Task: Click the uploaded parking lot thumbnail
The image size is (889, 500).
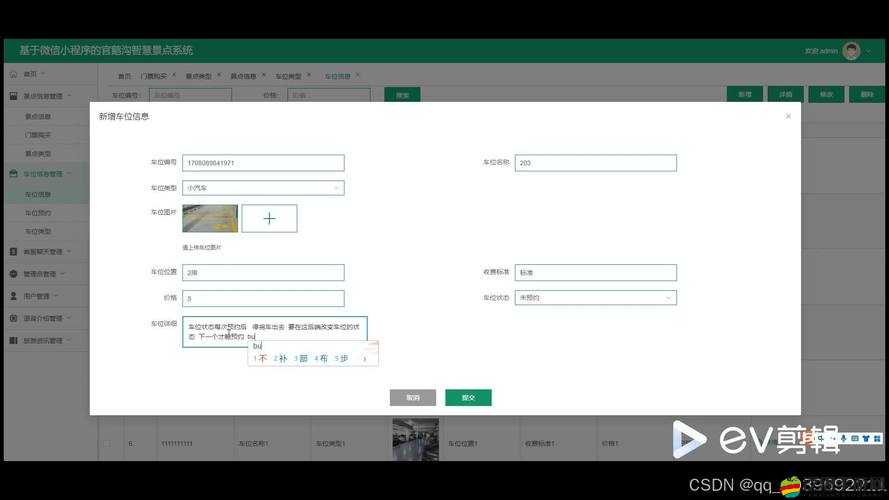Action: point(210,218)
